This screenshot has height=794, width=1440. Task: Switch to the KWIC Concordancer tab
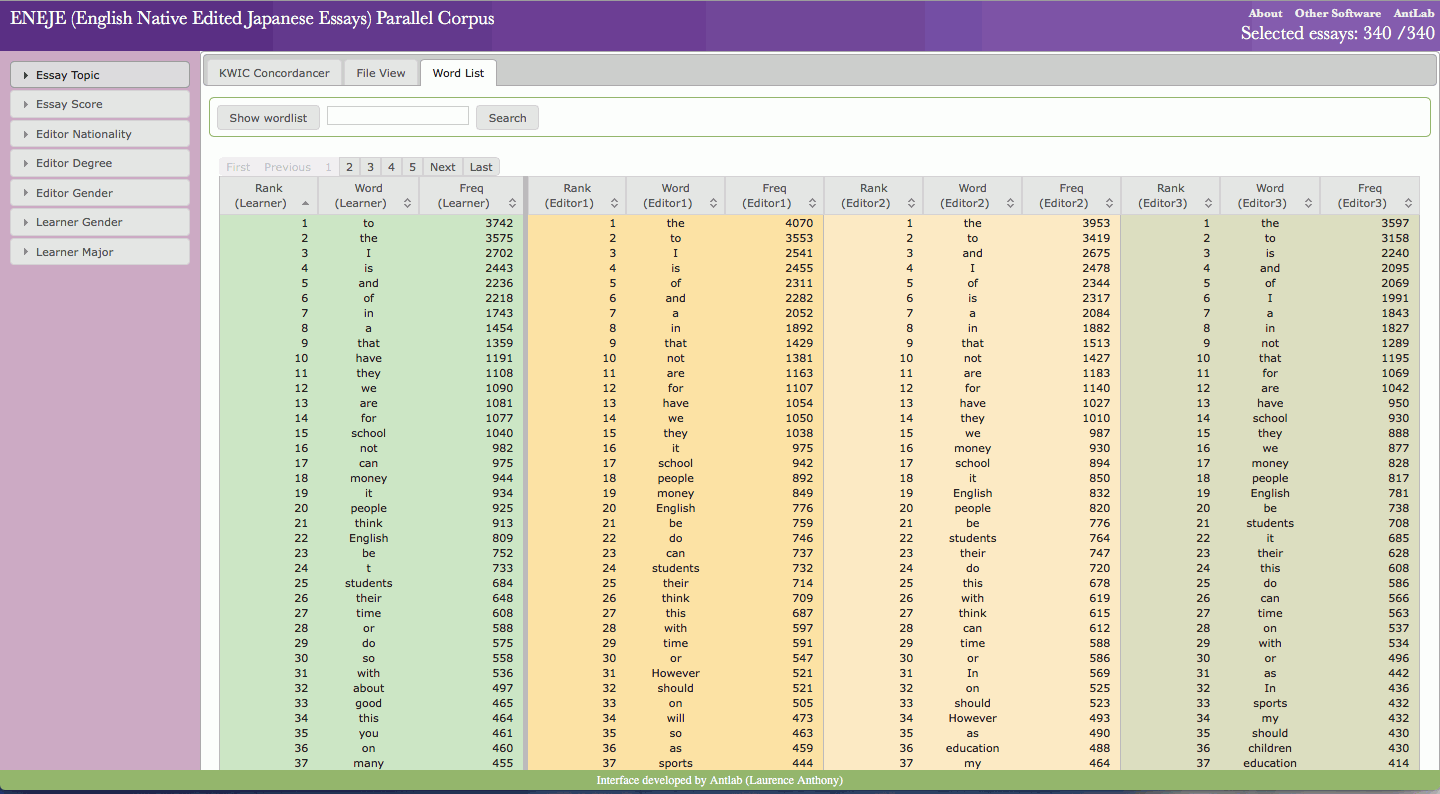274,73
